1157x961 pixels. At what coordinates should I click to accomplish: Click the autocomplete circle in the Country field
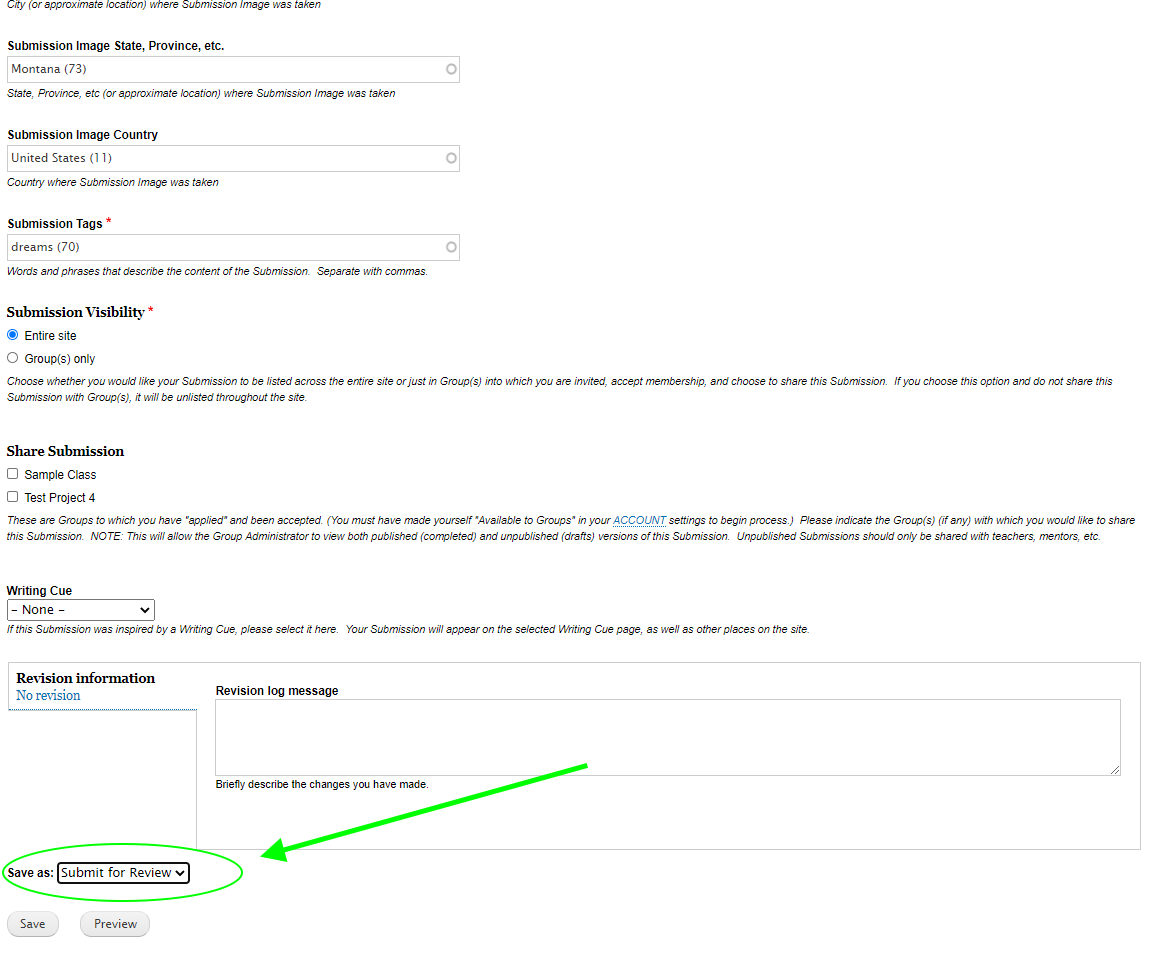point(451,158)
